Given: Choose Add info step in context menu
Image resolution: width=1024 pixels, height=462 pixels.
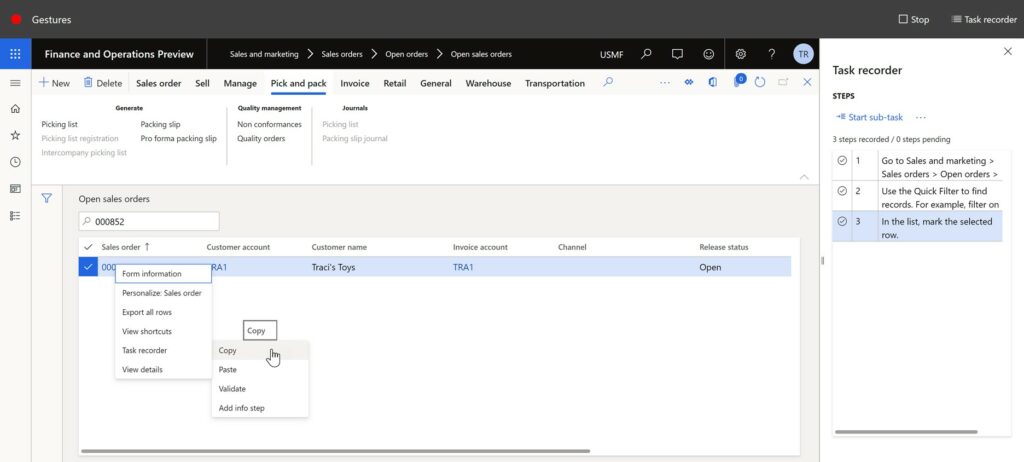Looking at the screenshot, I should pos(260,408).
